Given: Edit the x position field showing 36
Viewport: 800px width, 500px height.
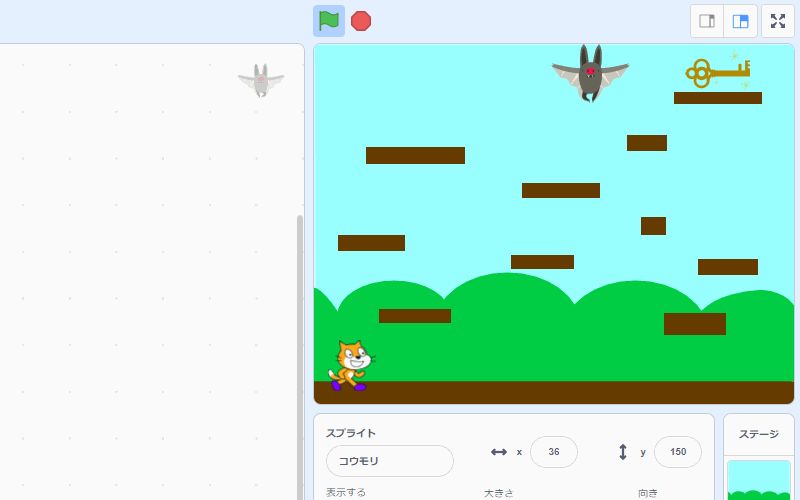Looking at the screenshot, I should 554,452.
